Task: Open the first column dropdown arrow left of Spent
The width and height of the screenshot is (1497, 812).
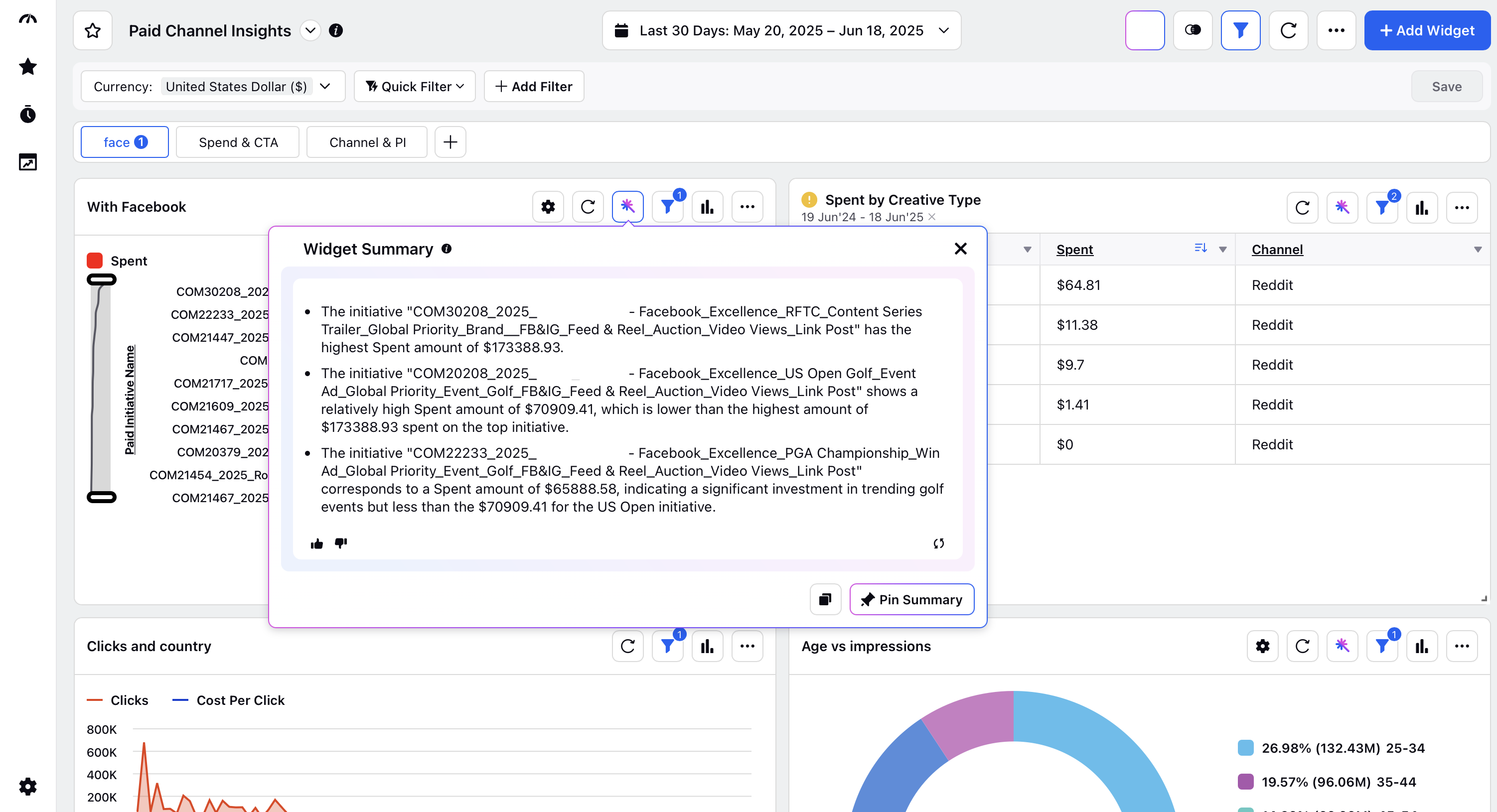Action: point(1028,250)
